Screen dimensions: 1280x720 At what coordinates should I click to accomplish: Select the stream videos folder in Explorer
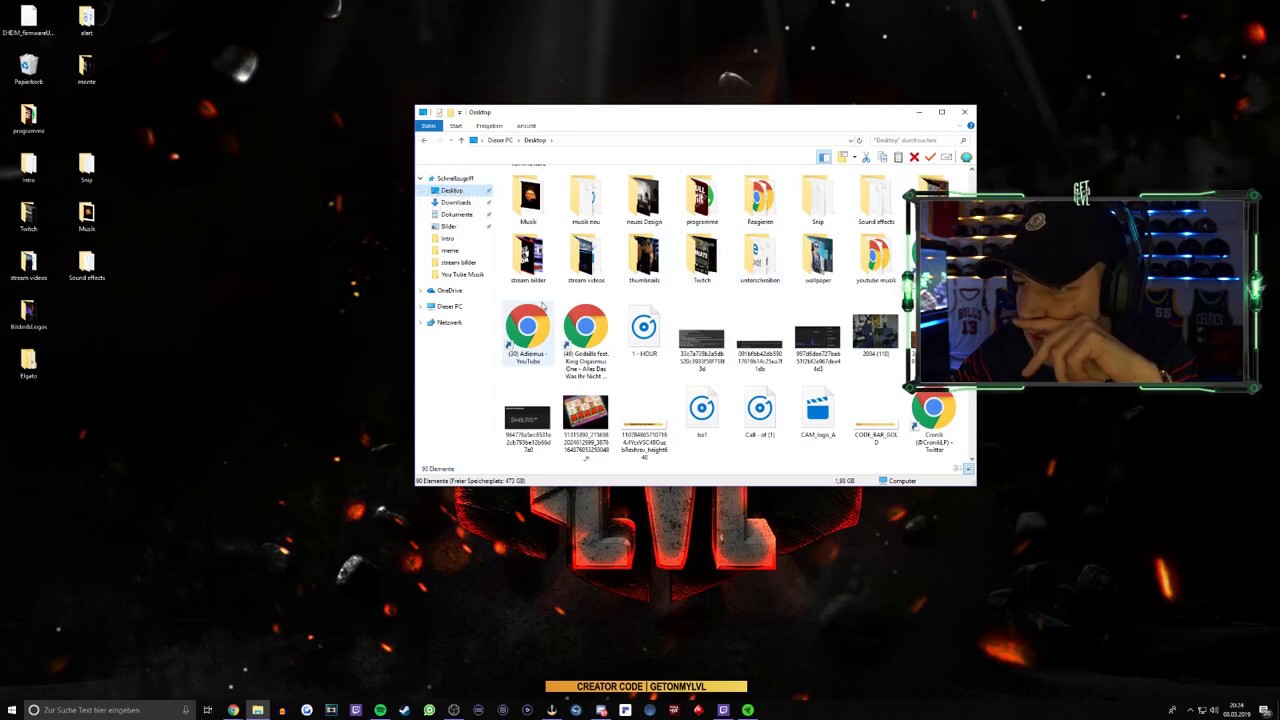(x=586, y=258)
